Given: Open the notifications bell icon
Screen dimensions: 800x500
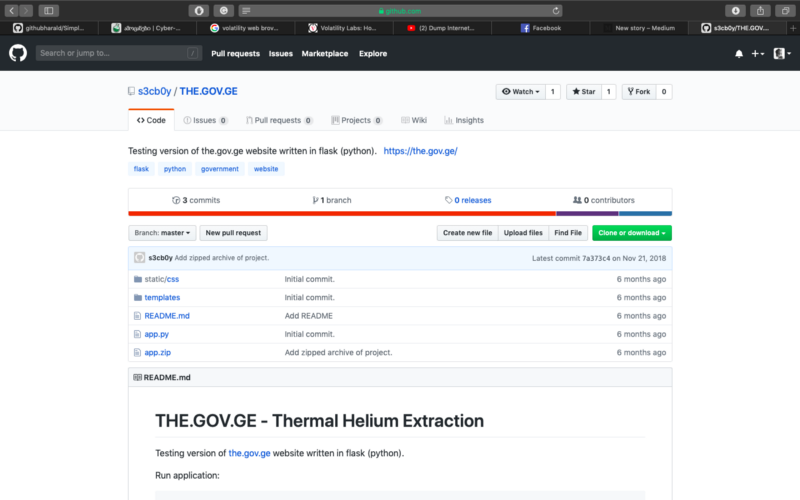Looking at the screenshot, I should click(739, 54).
